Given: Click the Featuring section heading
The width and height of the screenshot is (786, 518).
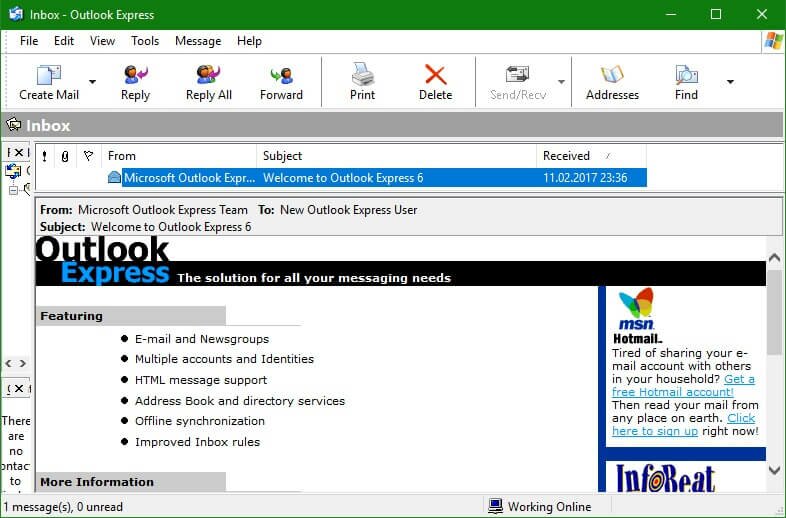Looking at the screenshot, I should click(71, 316).
